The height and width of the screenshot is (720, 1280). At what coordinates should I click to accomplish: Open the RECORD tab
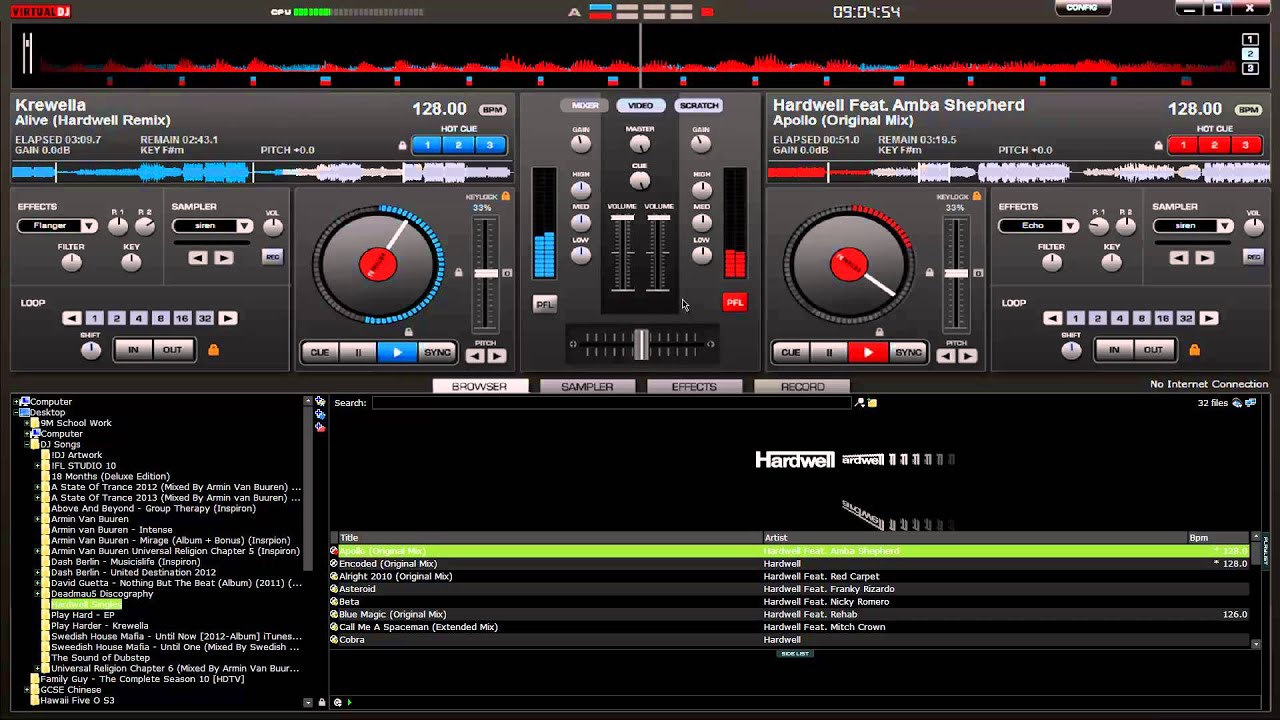[802, 386]
